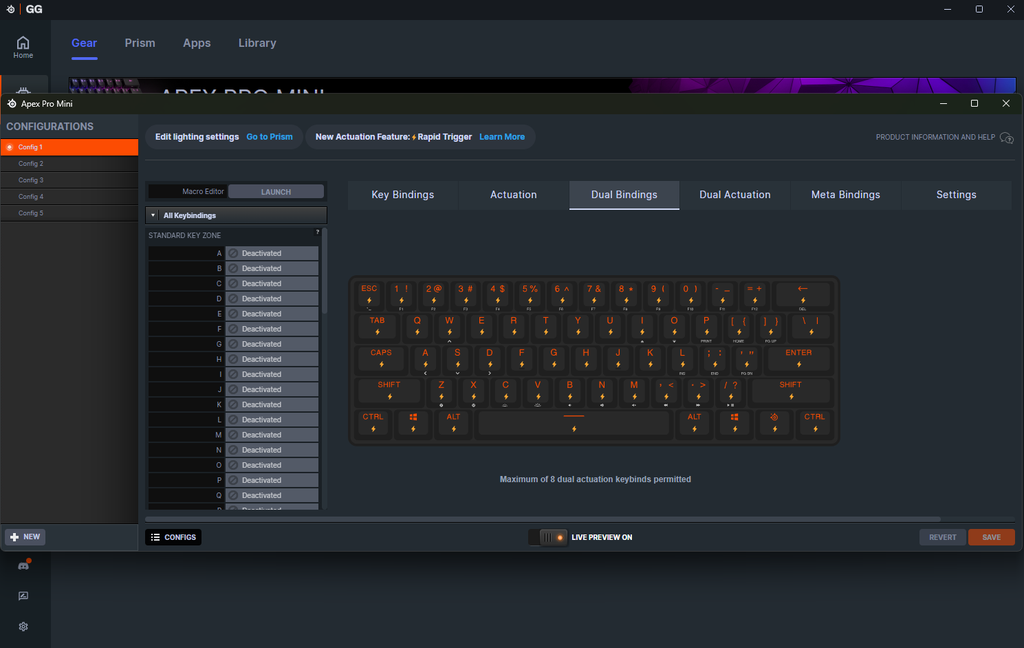Open the Home icon in GG sidebar
The image size is (1024, 648).
point(23,46)
